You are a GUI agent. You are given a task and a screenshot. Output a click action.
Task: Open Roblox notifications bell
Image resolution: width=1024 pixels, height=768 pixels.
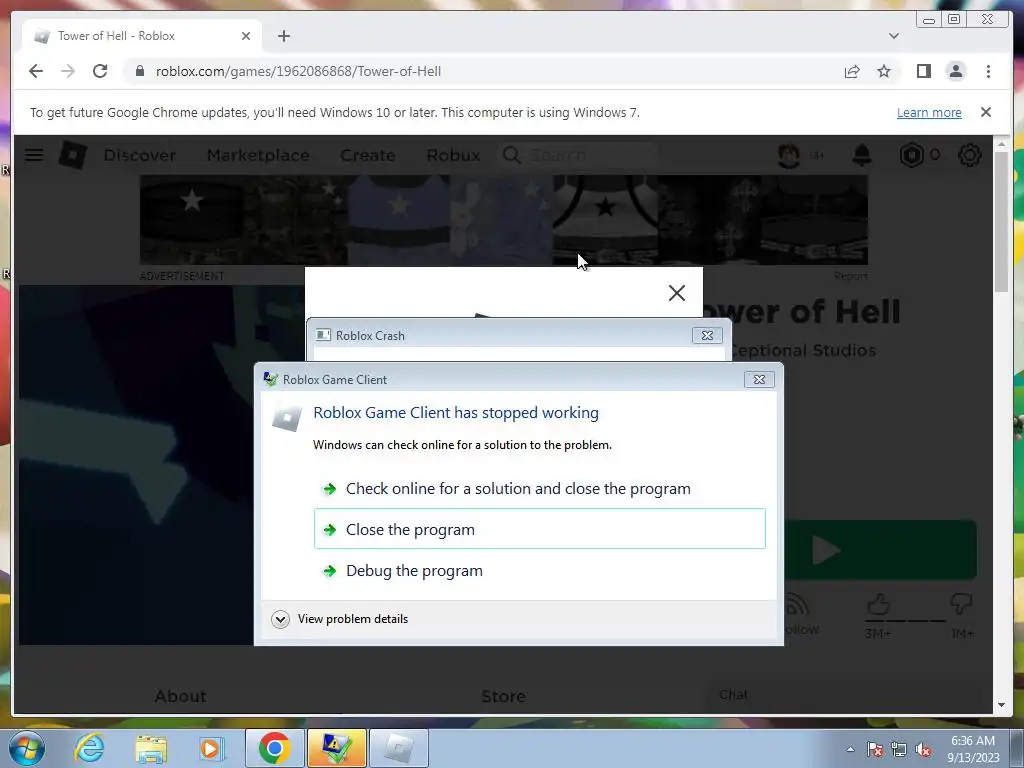click(x=862, y=155)
